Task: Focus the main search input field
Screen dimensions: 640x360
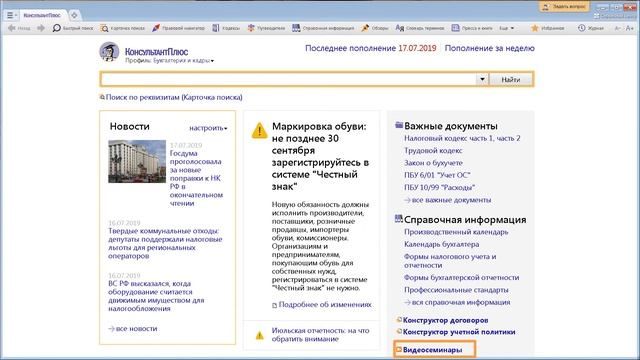Action: (x=288, y=79)
